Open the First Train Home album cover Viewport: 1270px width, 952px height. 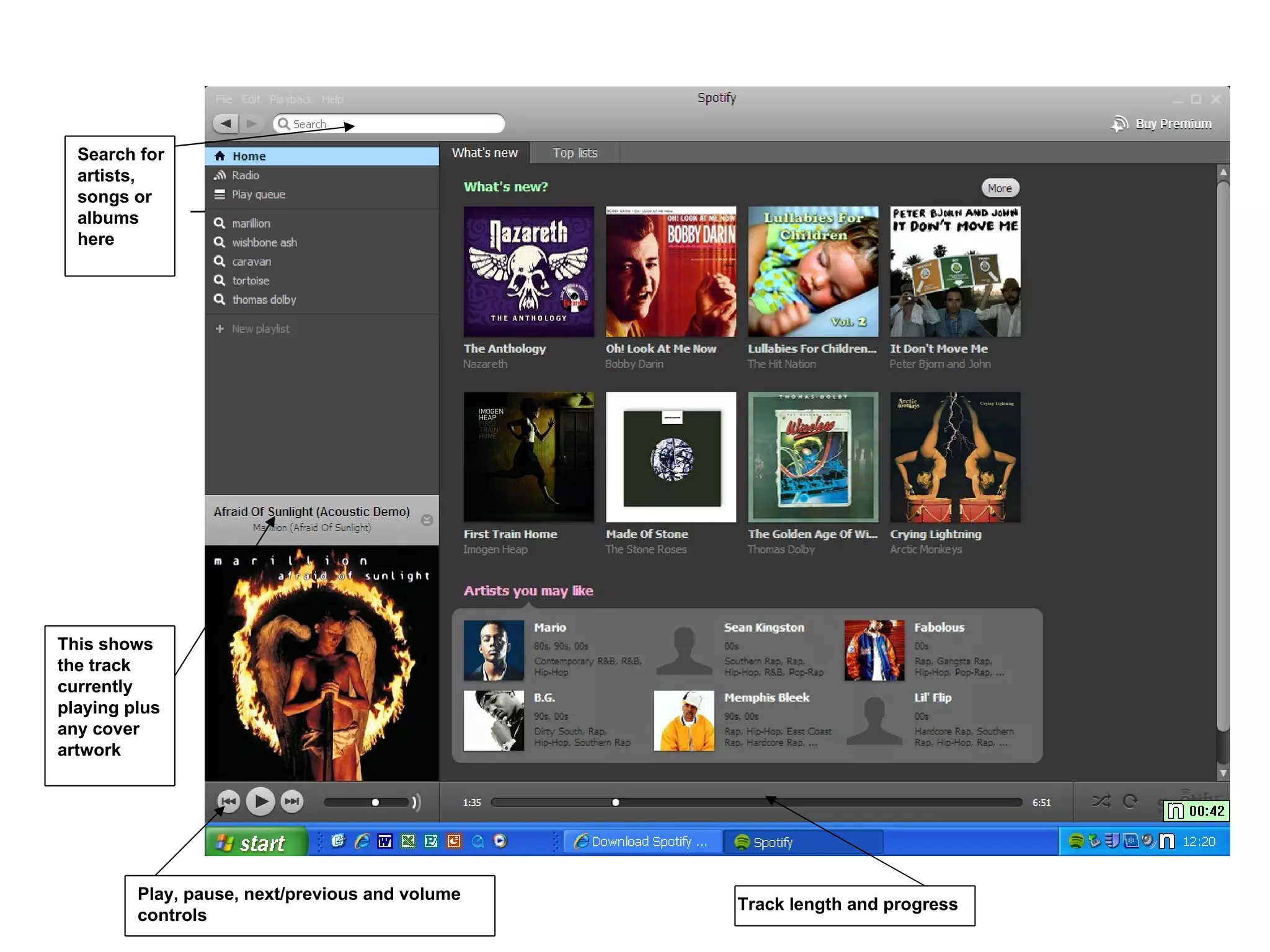[x=528, y=457]
